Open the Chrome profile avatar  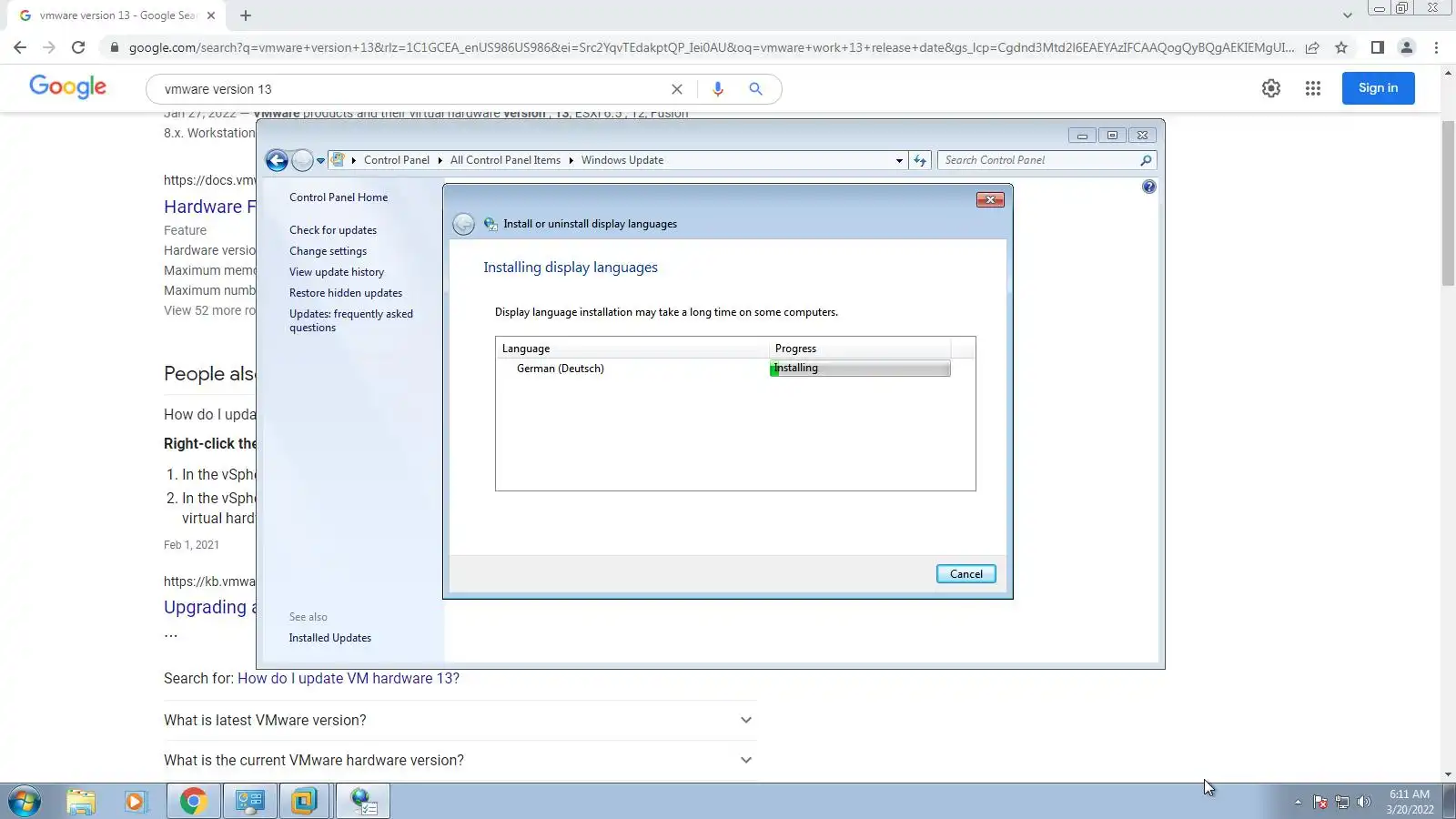[1407, 47]
